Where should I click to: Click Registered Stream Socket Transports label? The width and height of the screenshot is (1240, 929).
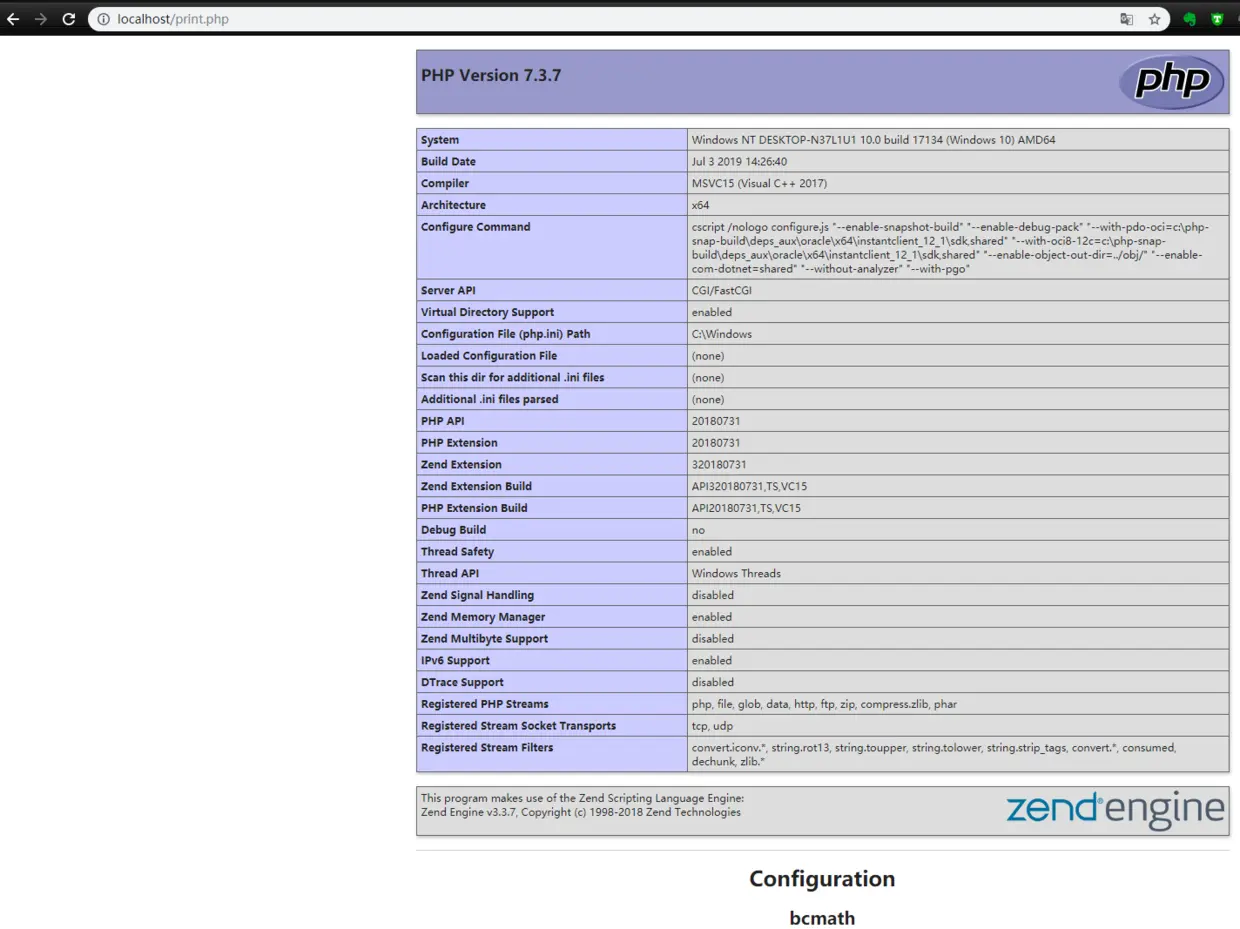pos(518,725)
